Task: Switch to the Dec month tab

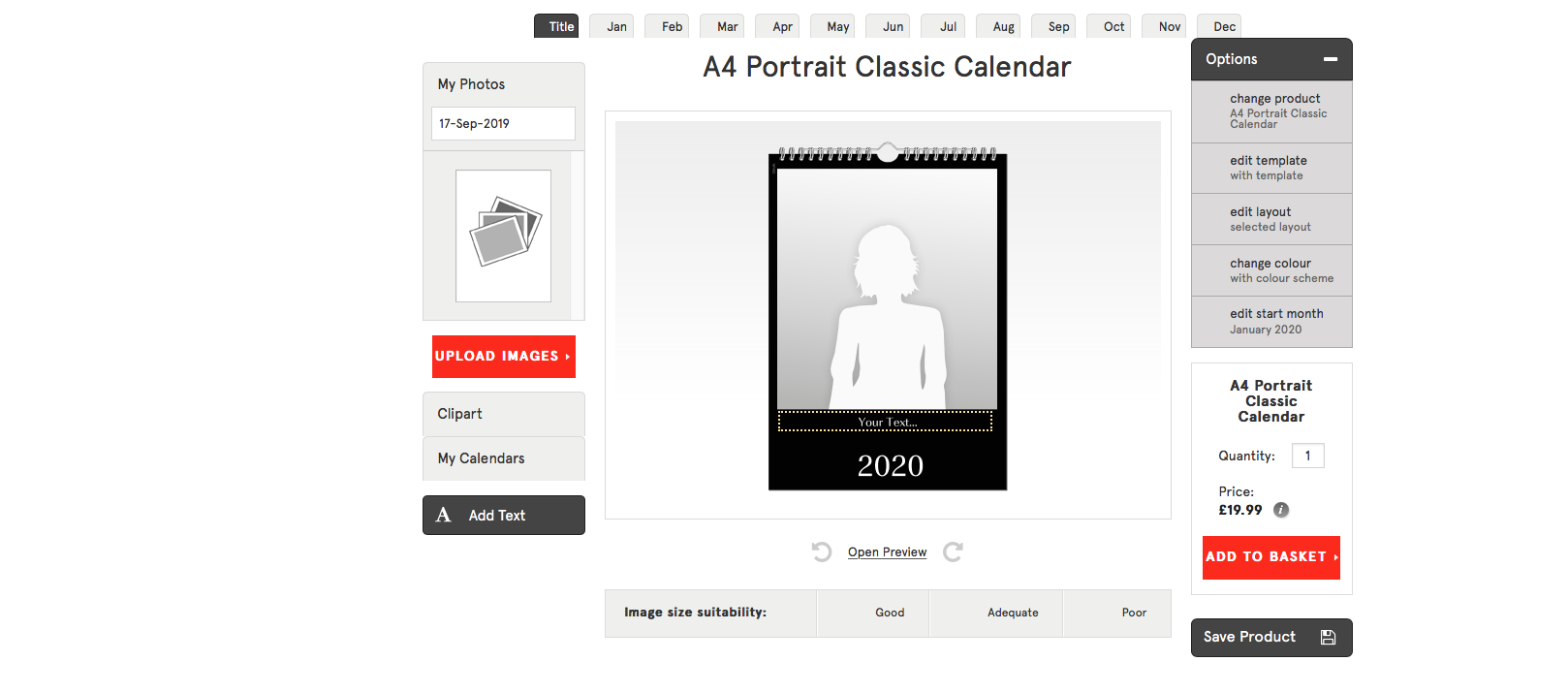Action: click(1224, 27)
